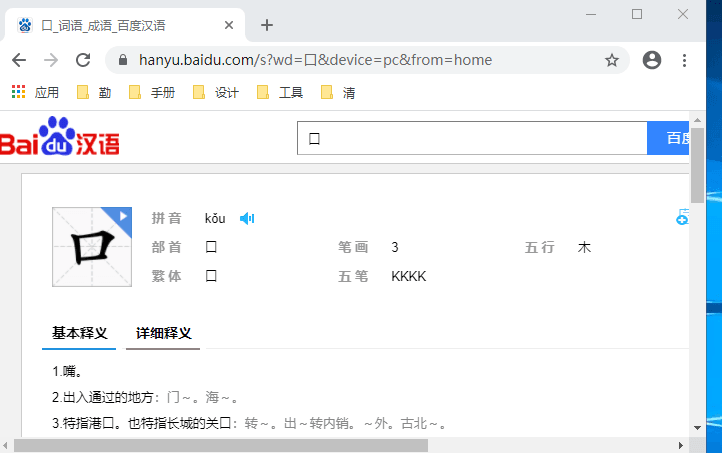Click the horizontal scrollbar left arrow
The width and height of the screenshot is (722, 453).
click(6, 445)
